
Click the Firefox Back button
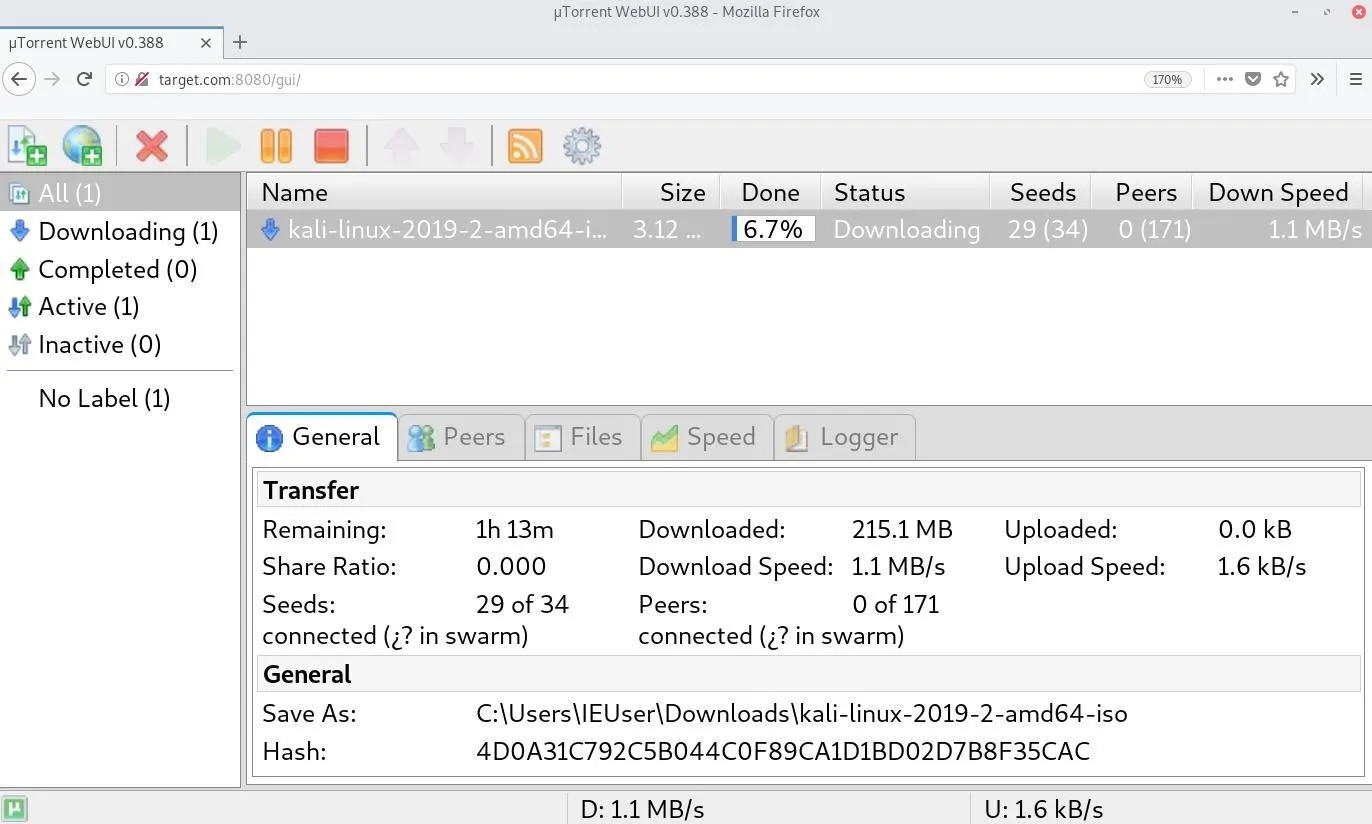[19, 79]
